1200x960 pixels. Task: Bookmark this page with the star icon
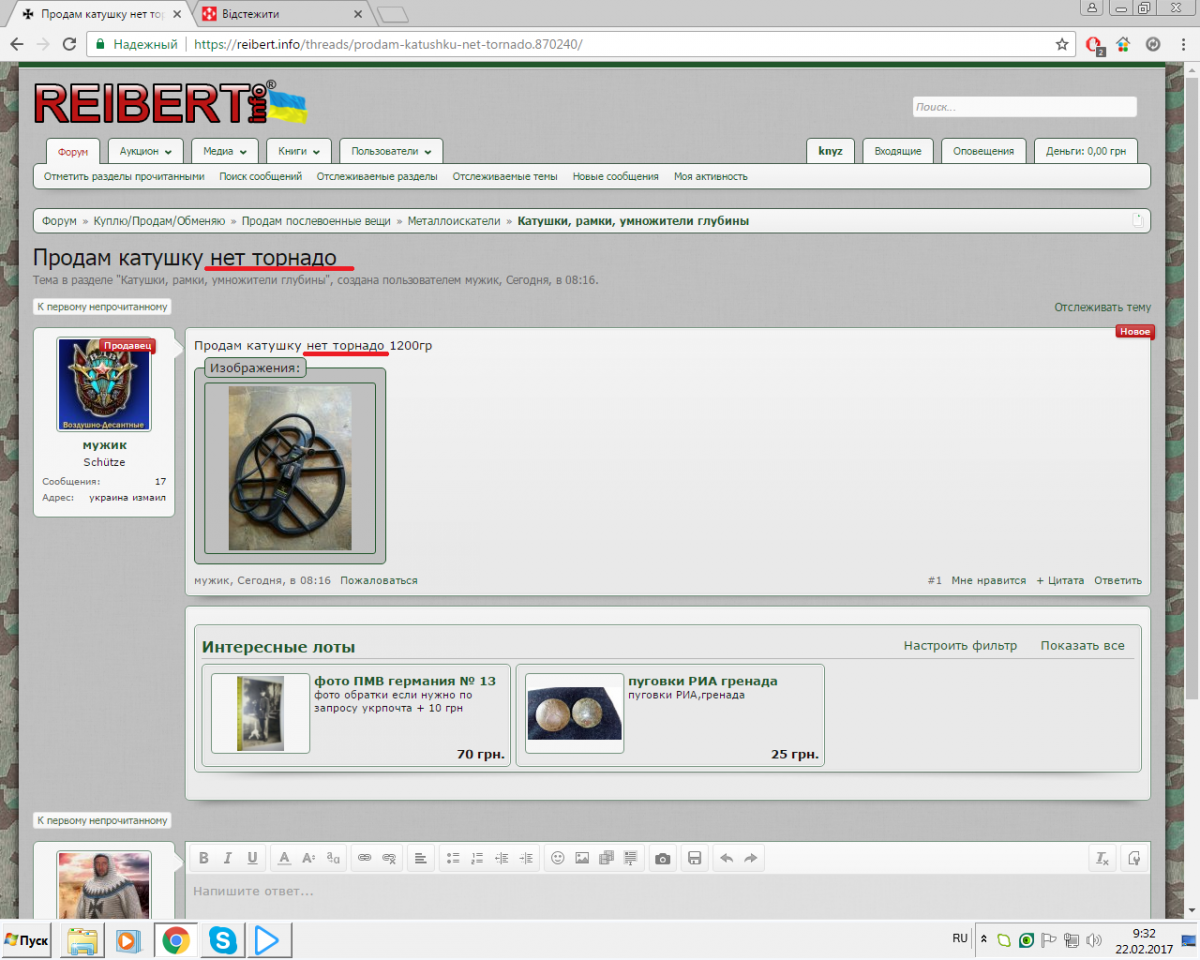[x=1062, y=44]
